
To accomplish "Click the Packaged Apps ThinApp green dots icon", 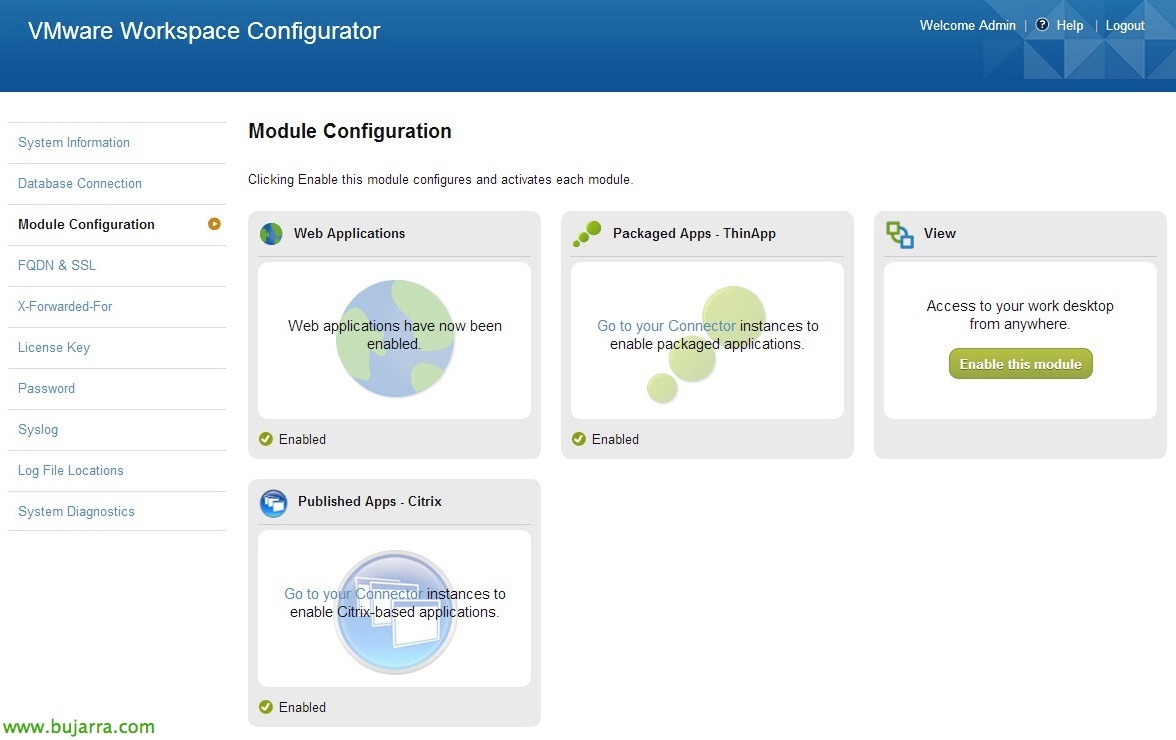I will [587, 233].
